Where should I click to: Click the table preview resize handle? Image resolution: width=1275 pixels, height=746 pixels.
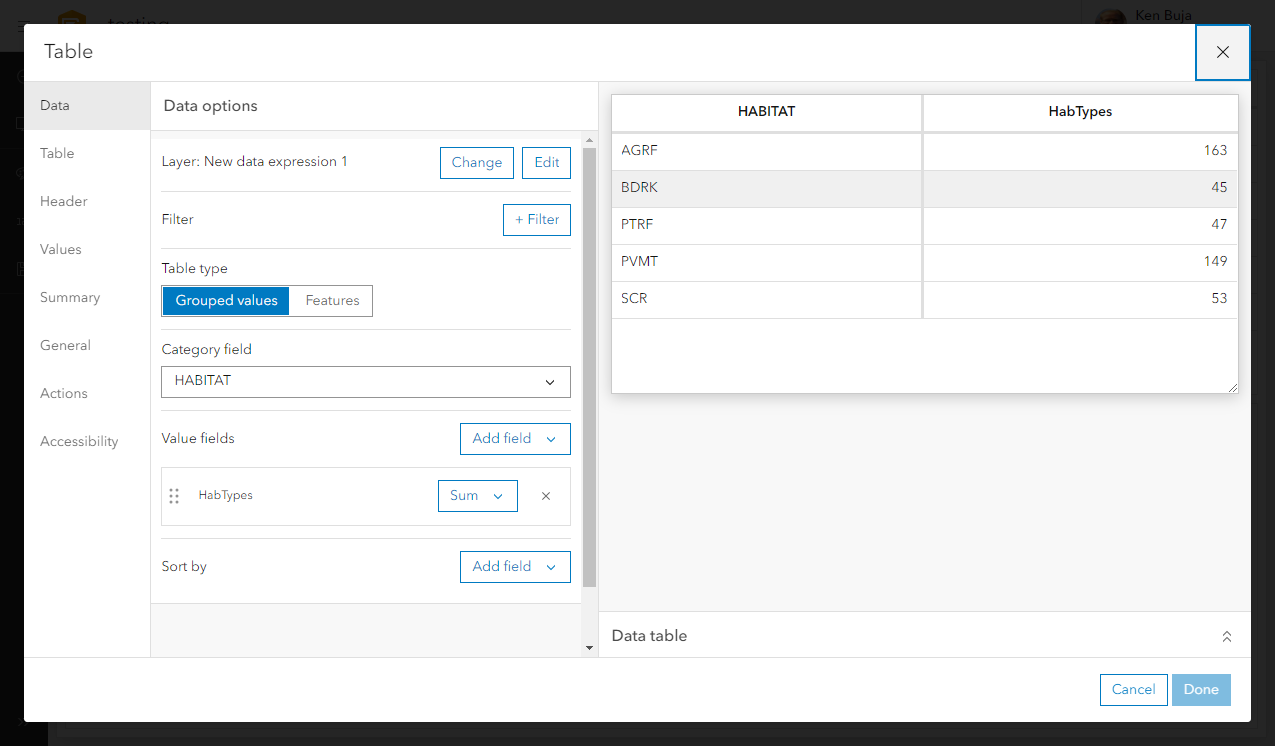[1233, 387]
